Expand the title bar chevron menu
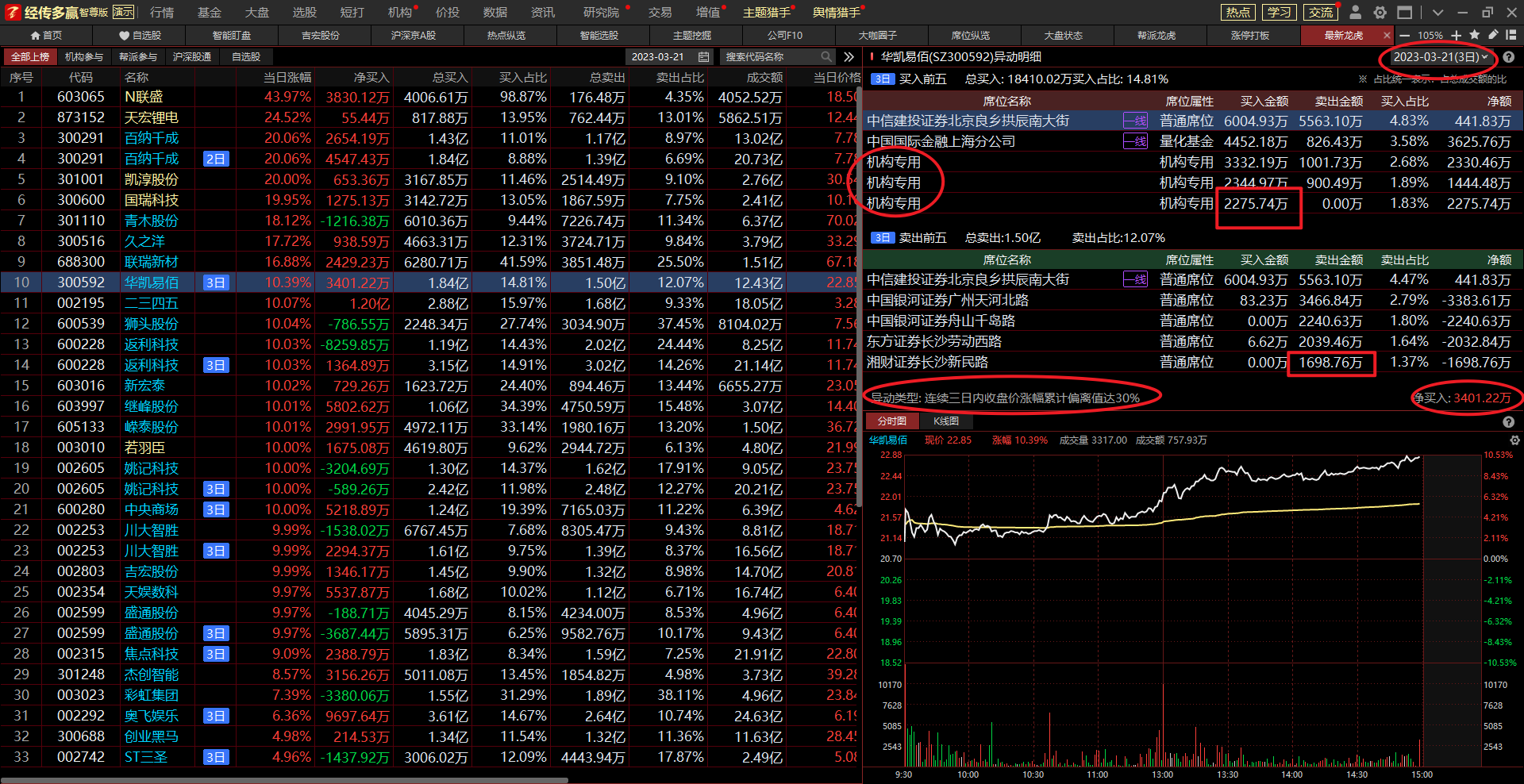Viewport: 1524px width, 784px height. (1437, 12)
